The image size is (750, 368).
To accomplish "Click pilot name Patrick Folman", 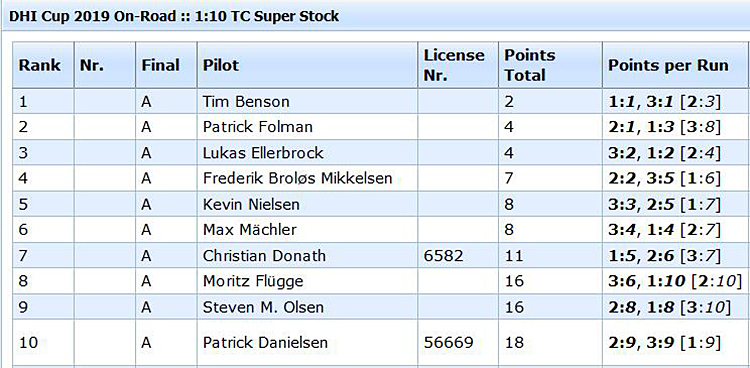I will [x=258, y=127].
